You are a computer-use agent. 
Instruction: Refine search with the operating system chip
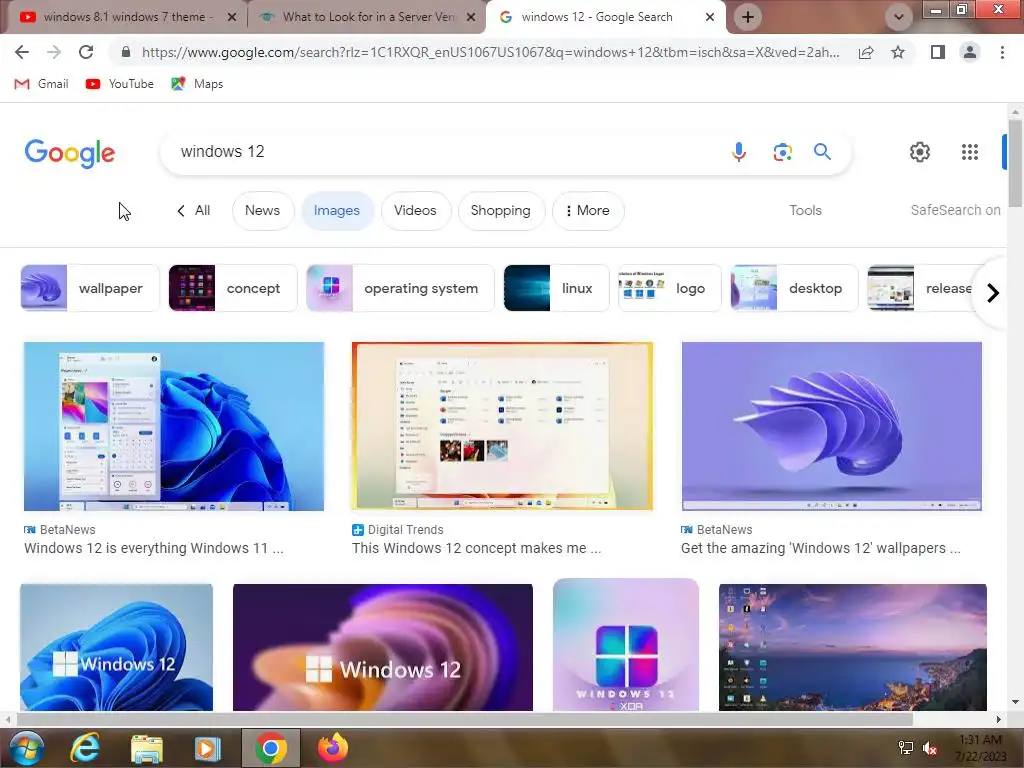click(400, 288)
